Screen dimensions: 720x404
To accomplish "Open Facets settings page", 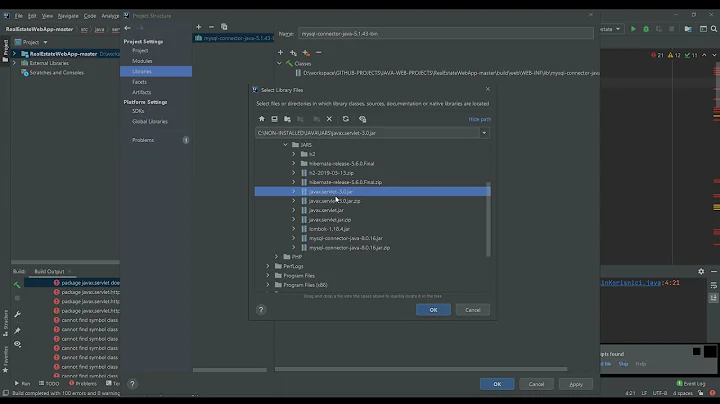I will point(139,82).
